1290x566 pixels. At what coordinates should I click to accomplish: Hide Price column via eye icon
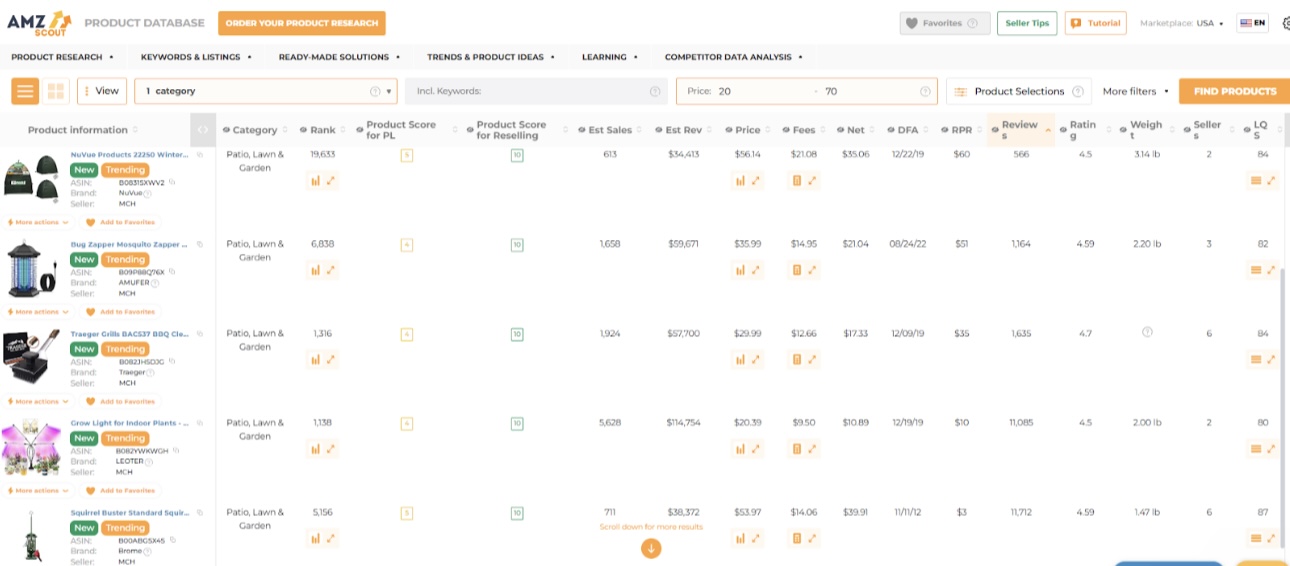pos(730,130)
